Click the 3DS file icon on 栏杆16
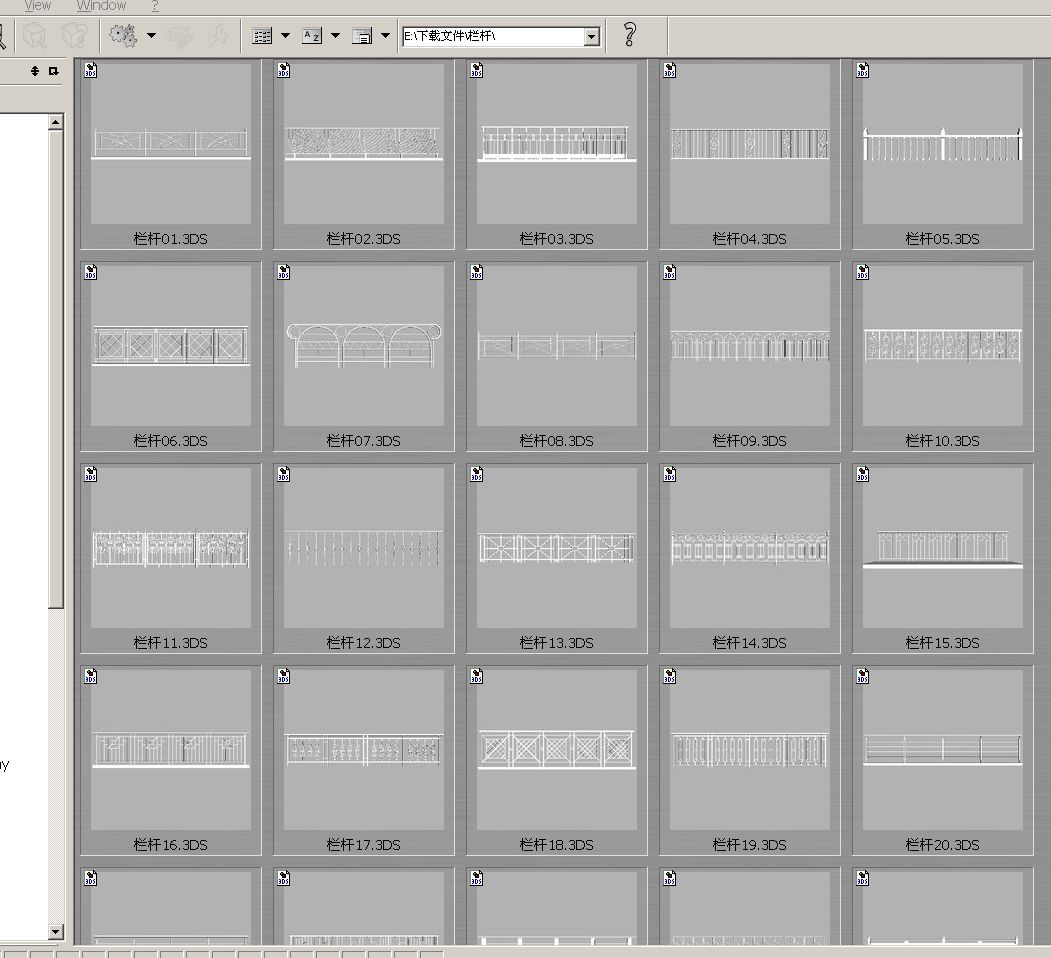 tap(91, 676)
